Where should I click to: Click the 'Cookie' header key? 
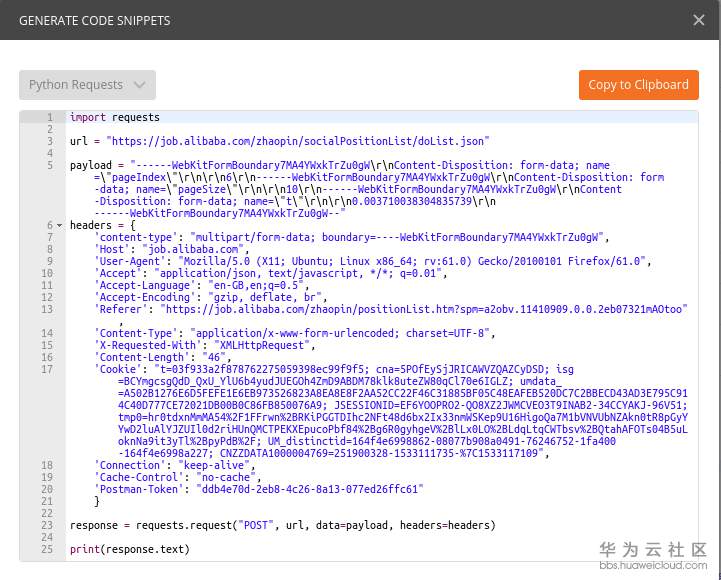pyautogui.click(x=119, y=369)
